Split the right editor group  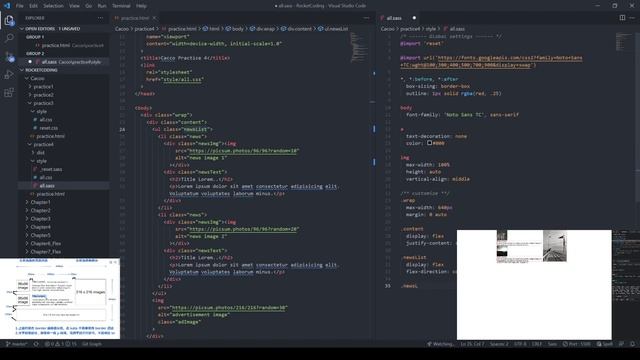tap(622, 18)
